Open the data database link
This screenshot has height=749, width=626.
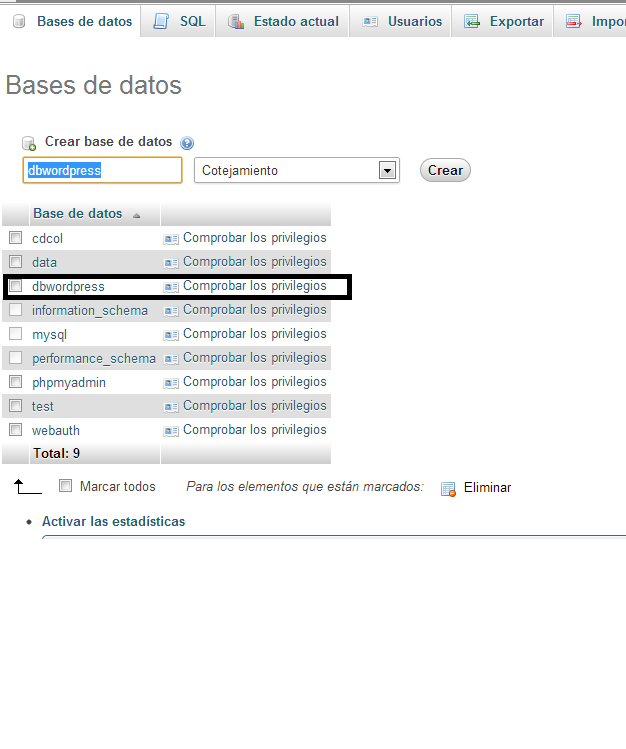click(x=44, y=262)
